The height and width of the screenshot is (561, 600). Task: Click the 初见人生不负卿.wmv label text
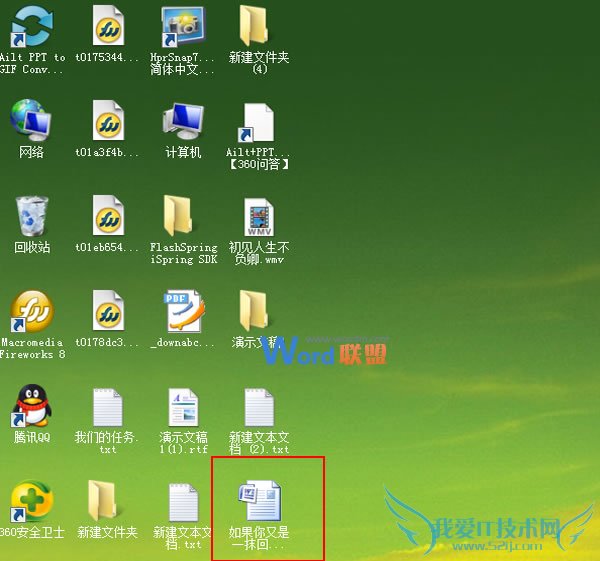259,253
